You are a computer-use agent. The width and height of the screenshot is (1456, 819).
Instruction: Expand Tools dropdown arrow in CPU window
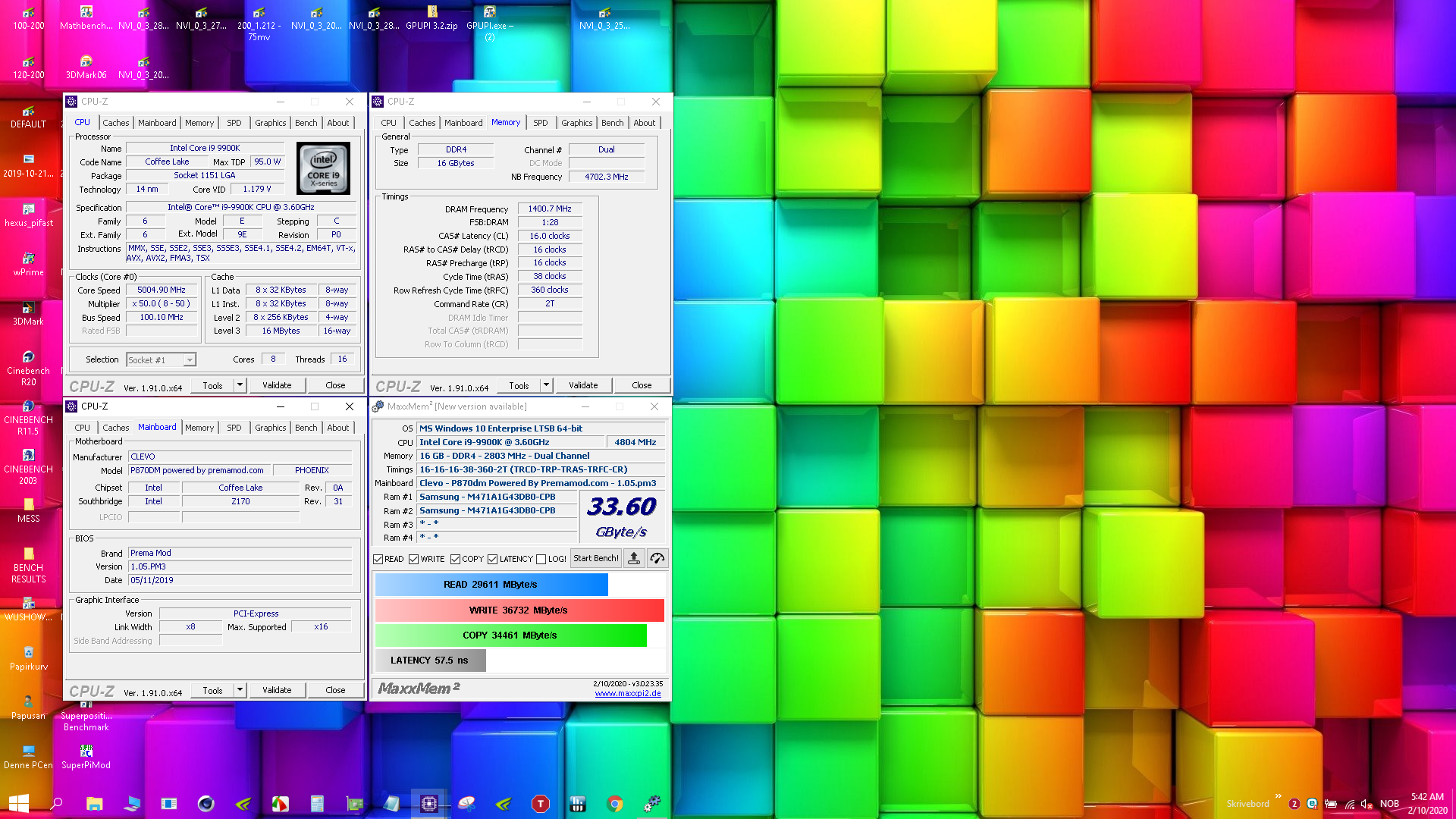click(240, 385)
